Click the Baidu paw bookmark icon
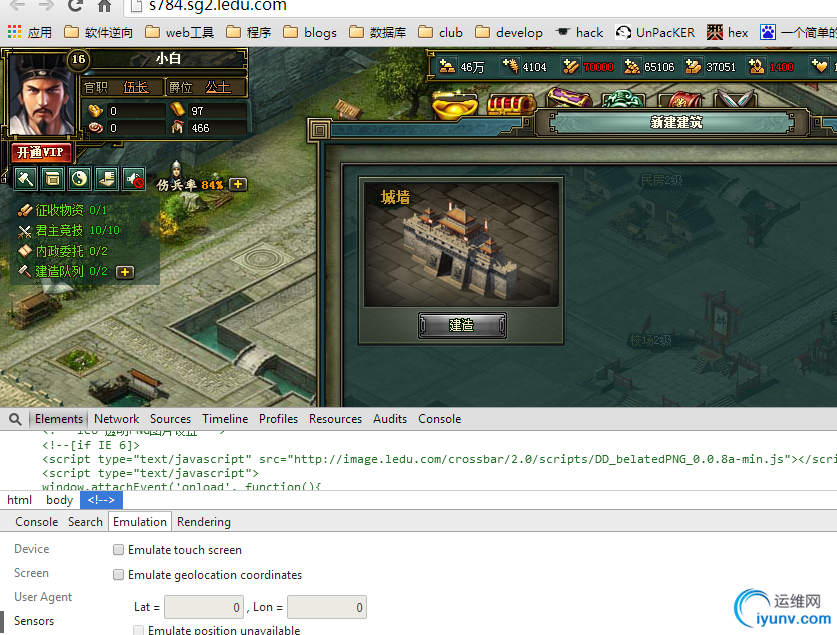 [768, 32]
